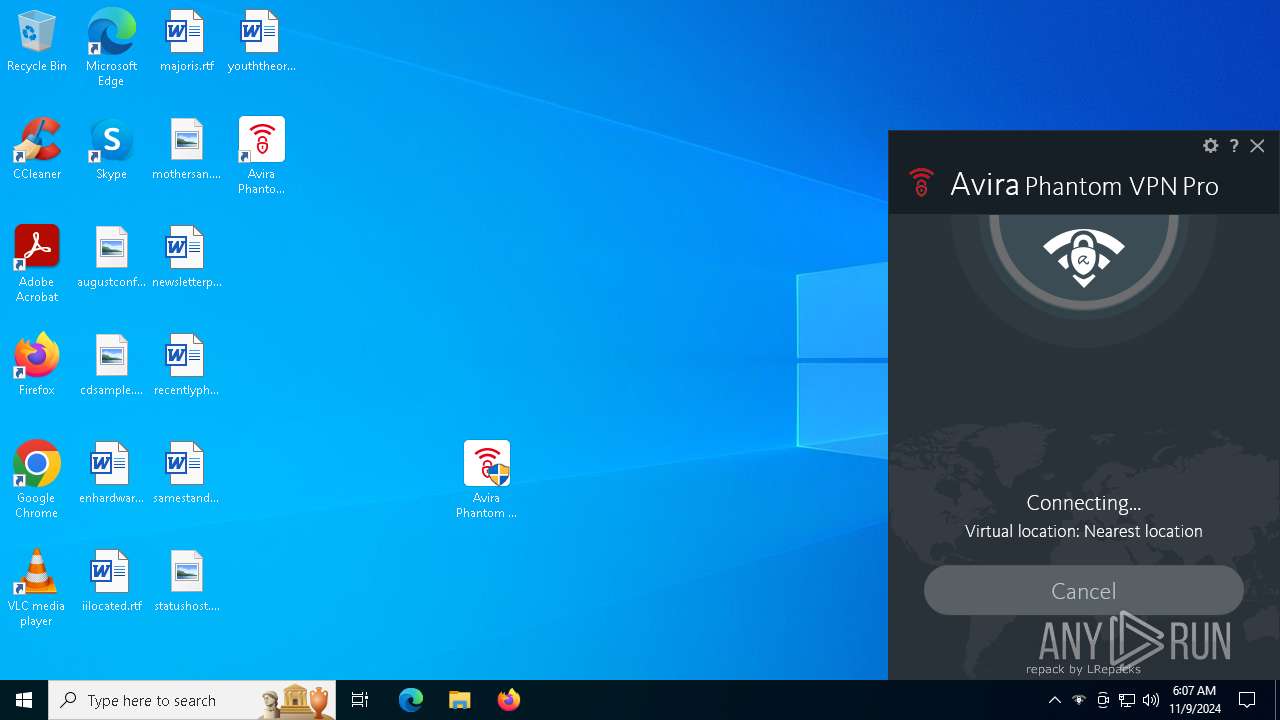This screenshot has width=1280, height=720.
Task: Select the Microsoft Edge desktop shortcut
Action: pyautogui.click(x=111, y=48)
